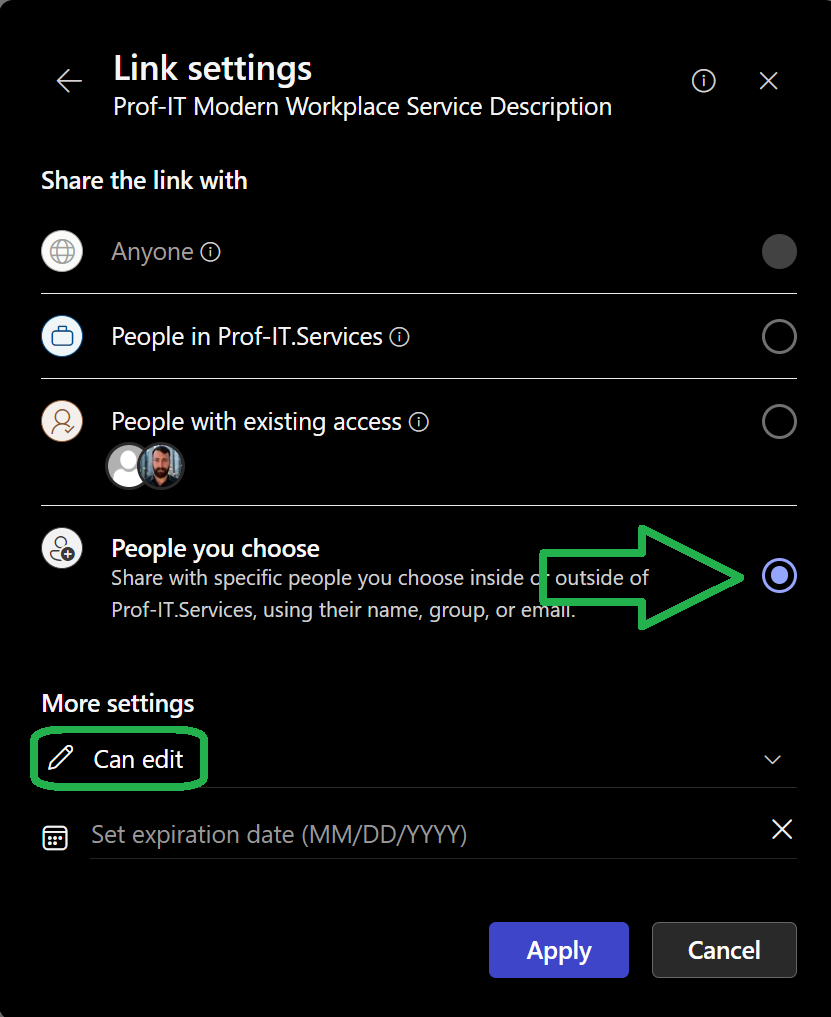
Task: Clear the expiration date with the X
Action: 782,829
